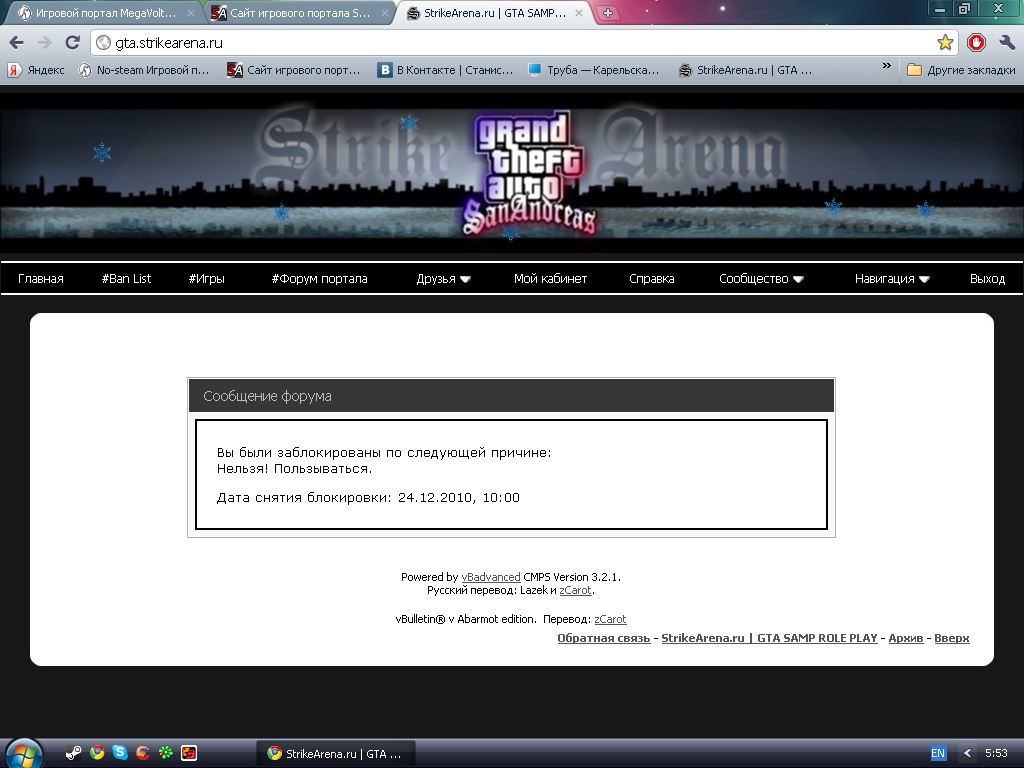Click the Strike Arena GTA San Andreas banner
Image resolution: width=1024 pixels, height=768 pixels.
512,173
